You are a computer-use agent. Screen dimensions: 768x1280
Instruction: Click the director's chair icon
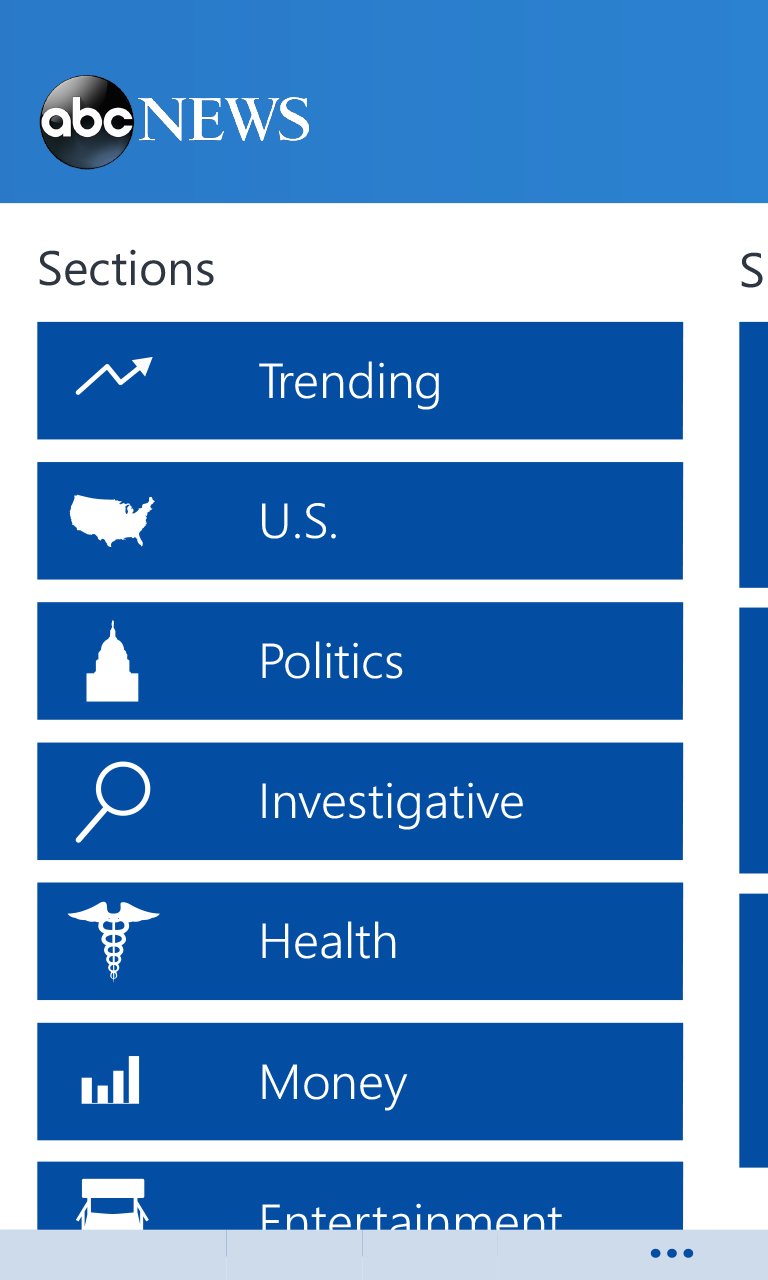[113, 1203]
